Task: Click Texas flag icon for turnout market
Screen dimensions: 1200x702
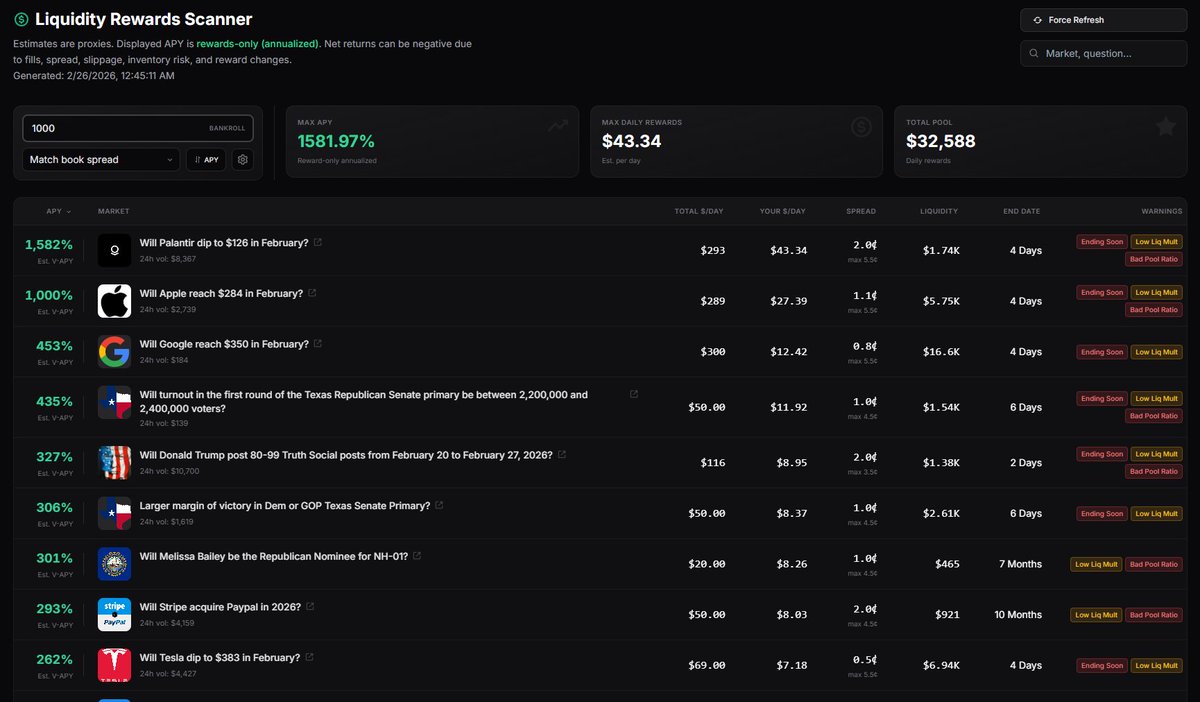Action: tap(114, 402)
